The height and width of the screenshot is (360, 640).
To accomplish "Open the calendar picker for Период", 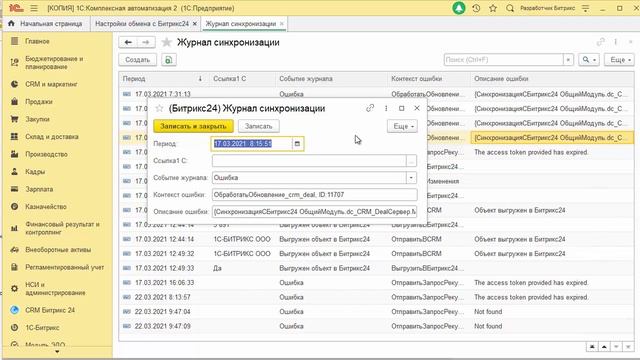I will pos(297,144).
